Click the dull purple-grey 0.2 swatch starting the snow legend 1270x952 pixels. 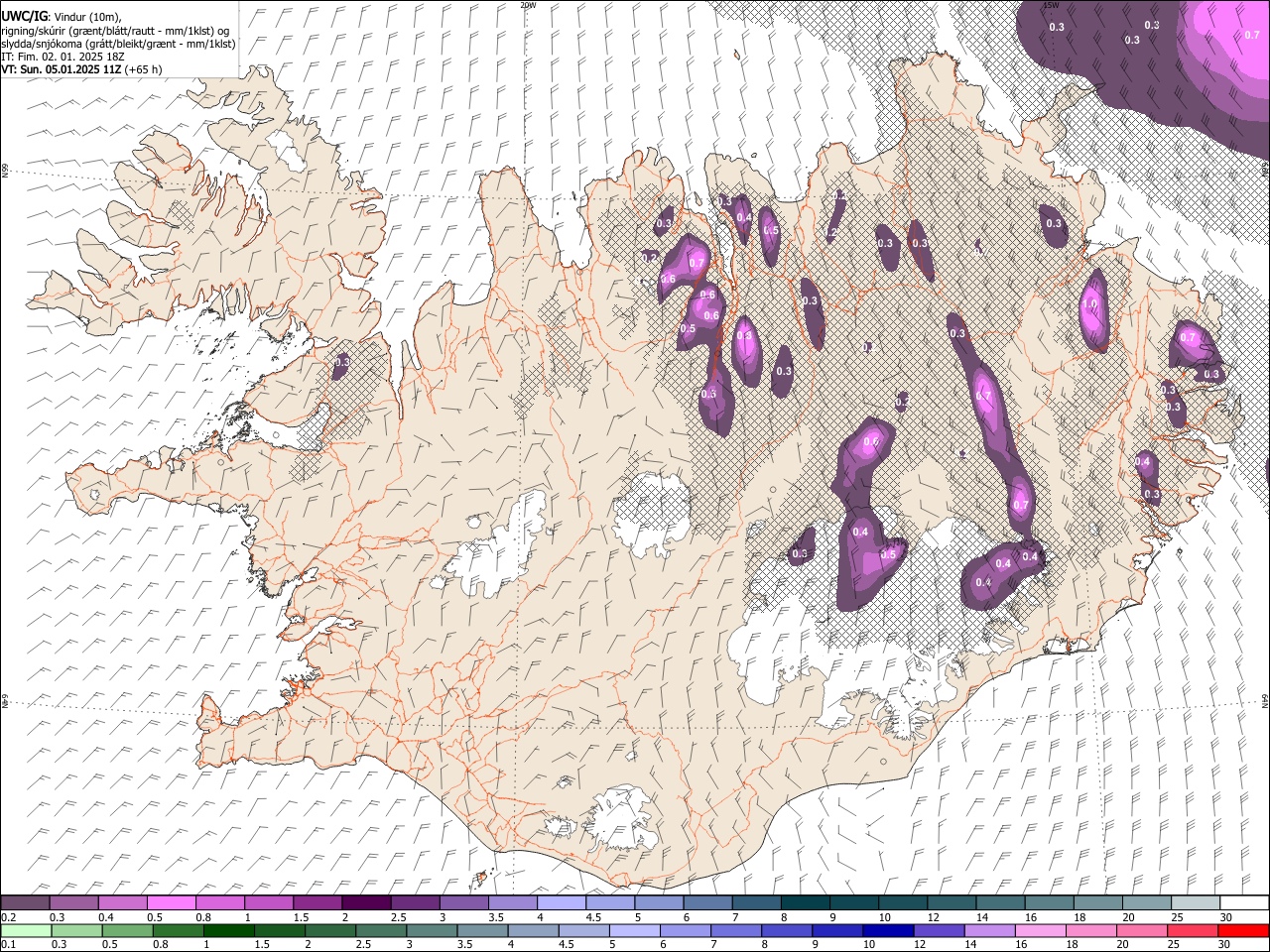tap(26, 902)
